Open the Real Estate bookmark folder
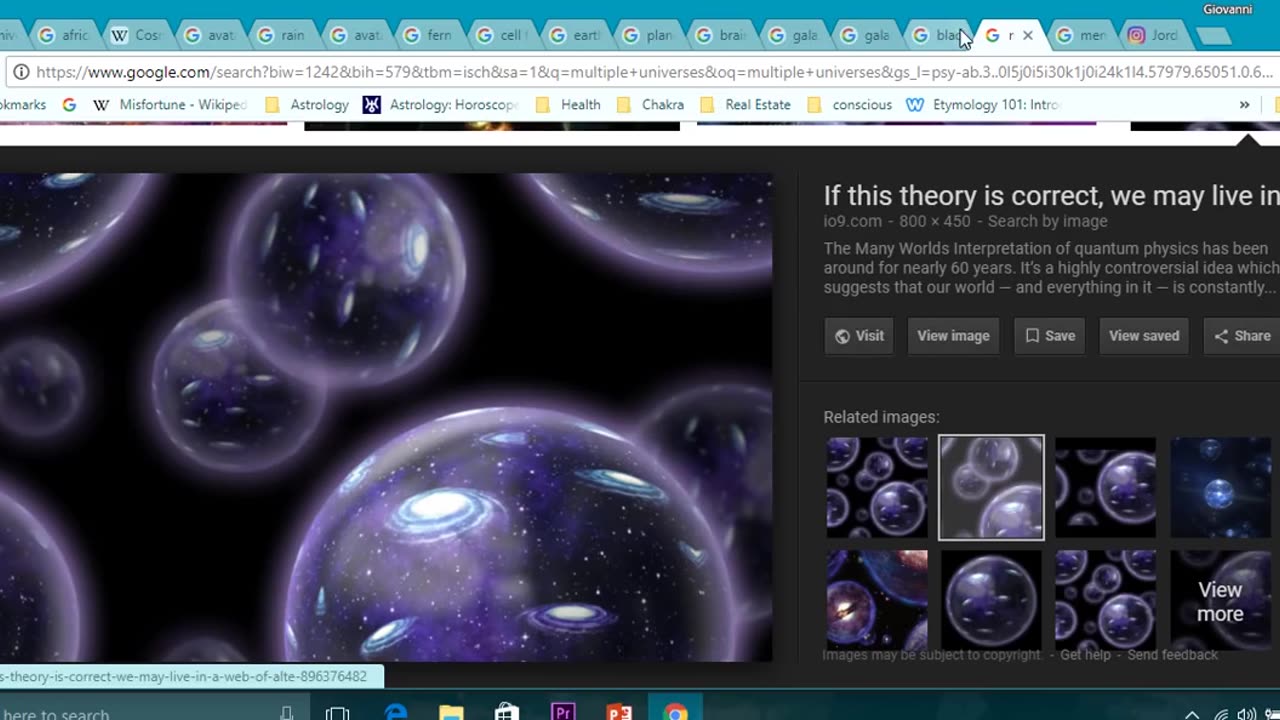This screenshot has height=720, width=1280. (745, 104)
